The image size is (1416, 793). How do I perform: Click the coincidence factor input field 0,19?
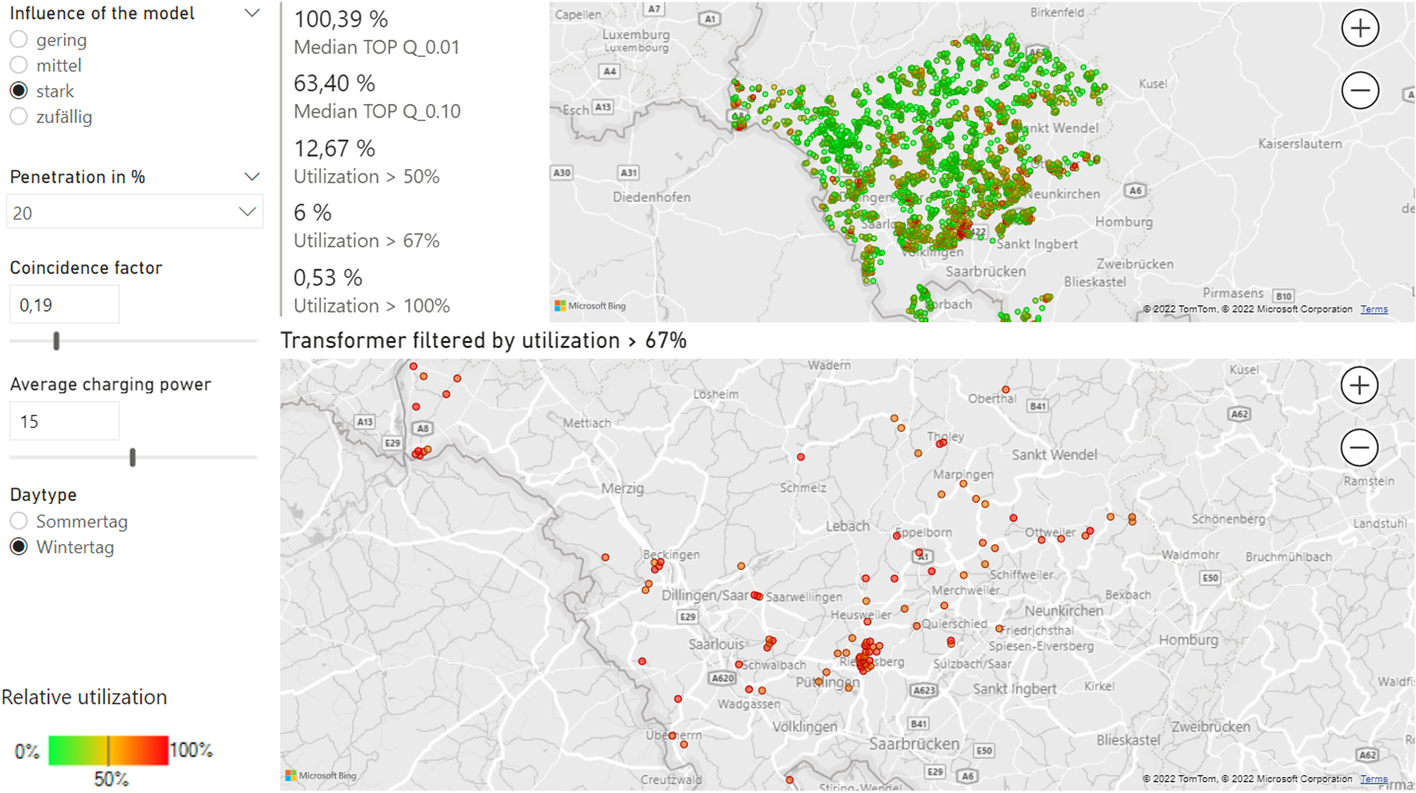(64, 305)
